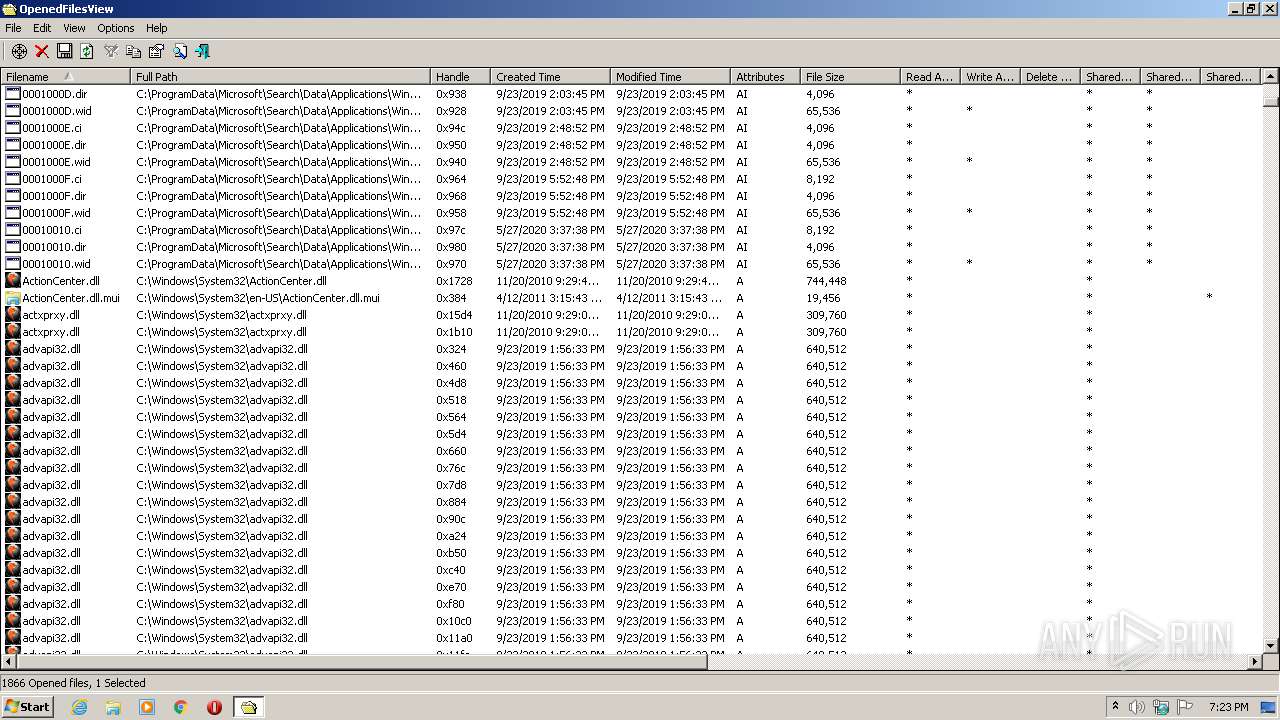Click the file size 19,456

click(823, 298)
